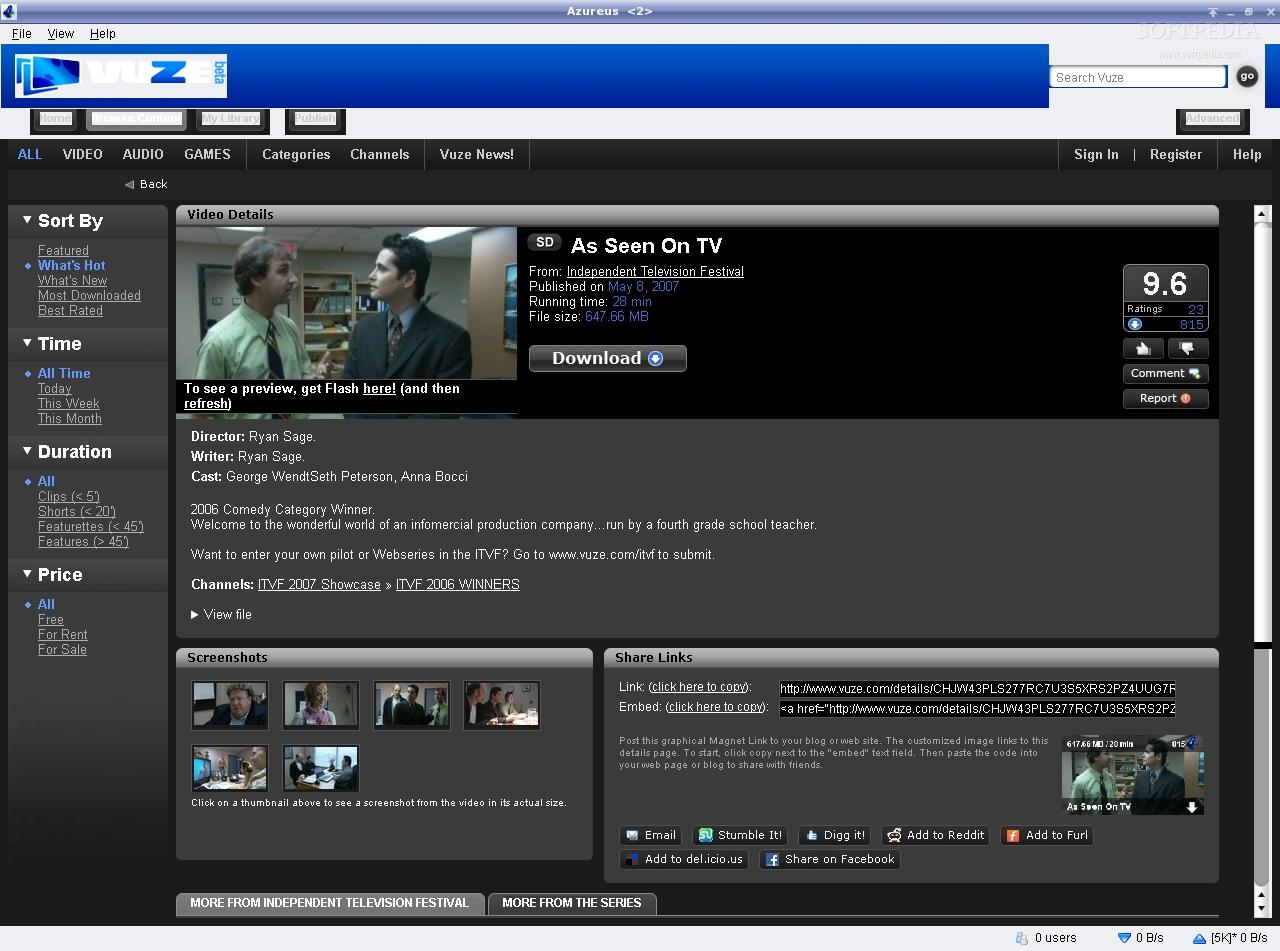Open the blonde woman screenshot thumbnail
Image resolution: width=1280 pixels, height=951 pixels.
click(321, 705)
